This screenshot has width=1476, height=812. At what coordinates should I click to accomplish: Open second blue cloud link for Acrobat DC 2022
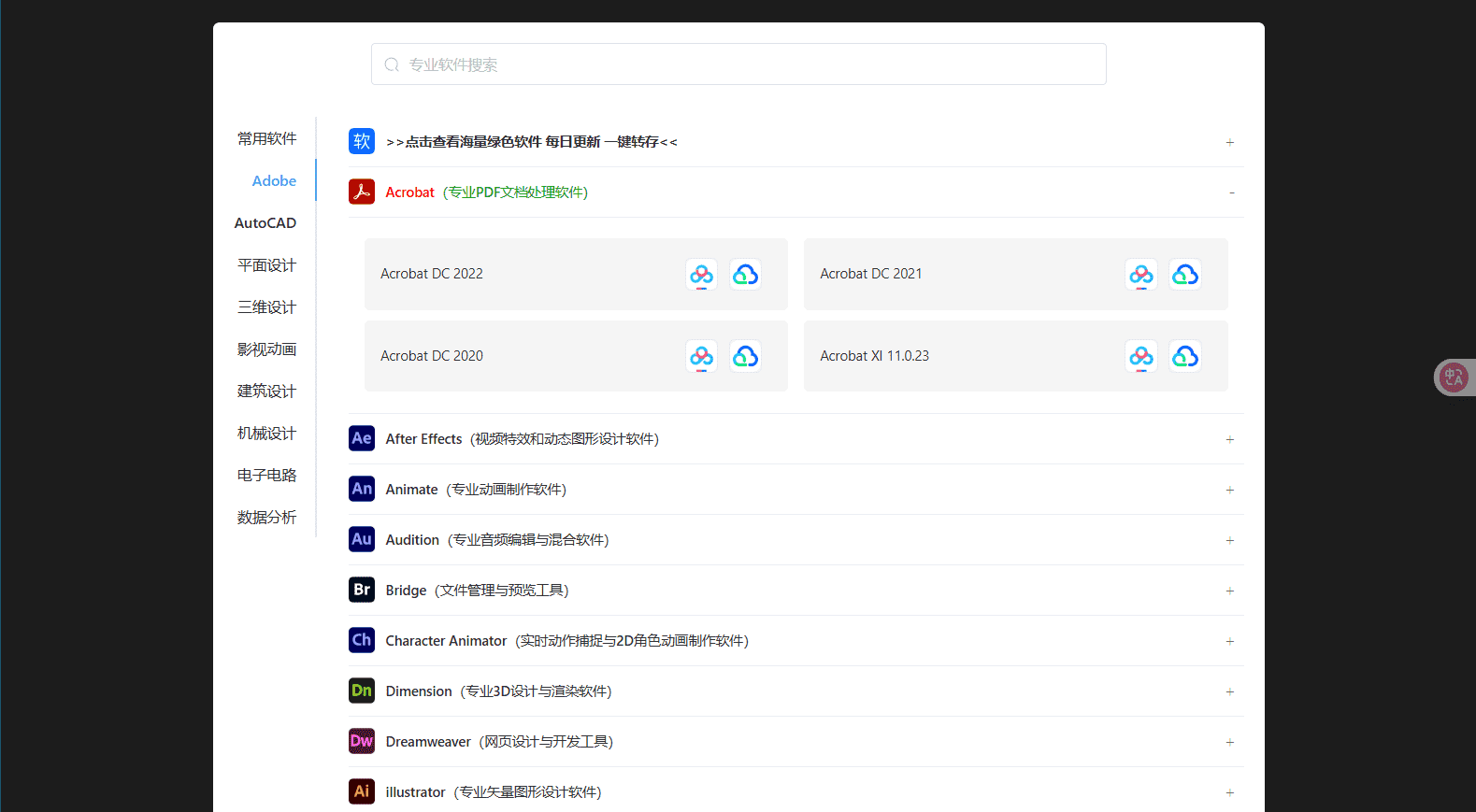tap(745, 274)
